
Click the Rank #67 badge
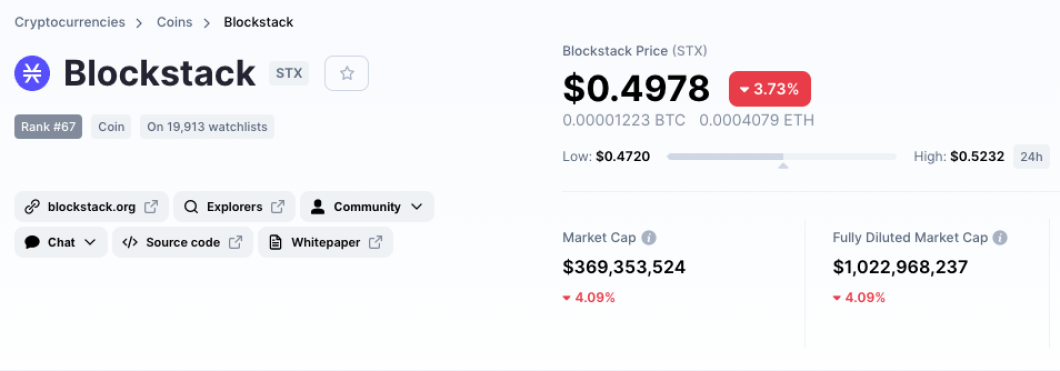[48, 126]
